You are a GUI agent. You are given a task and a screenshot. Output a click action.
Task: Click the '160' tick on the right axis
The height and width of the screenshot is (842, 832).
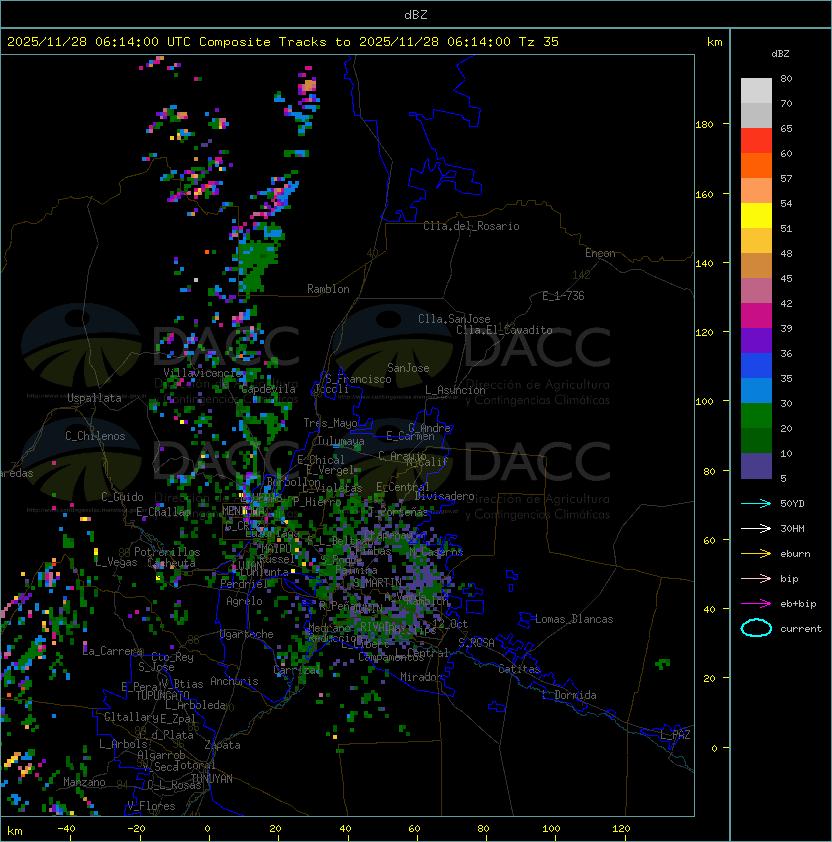coord(704,194)
